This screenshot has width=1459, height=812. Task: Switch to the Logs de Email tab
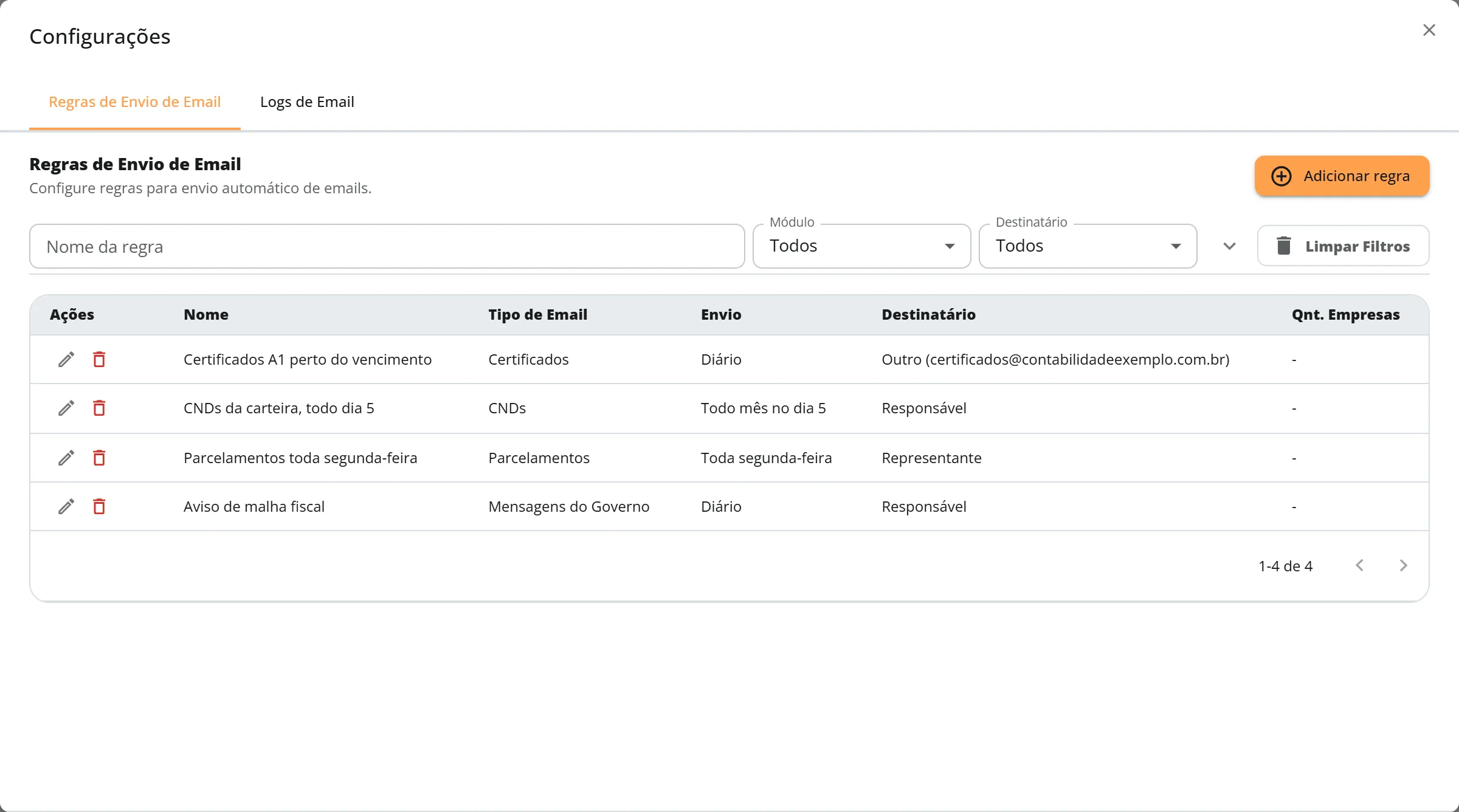point(307,102)
